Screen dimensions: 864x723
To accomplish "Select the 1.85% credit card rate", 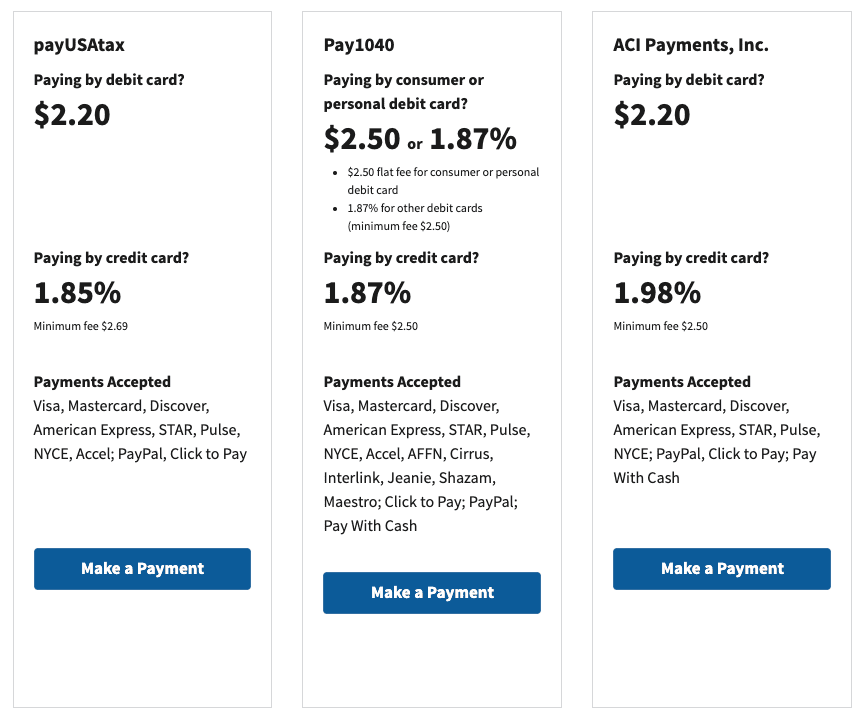I will click(x=71, y=294).
